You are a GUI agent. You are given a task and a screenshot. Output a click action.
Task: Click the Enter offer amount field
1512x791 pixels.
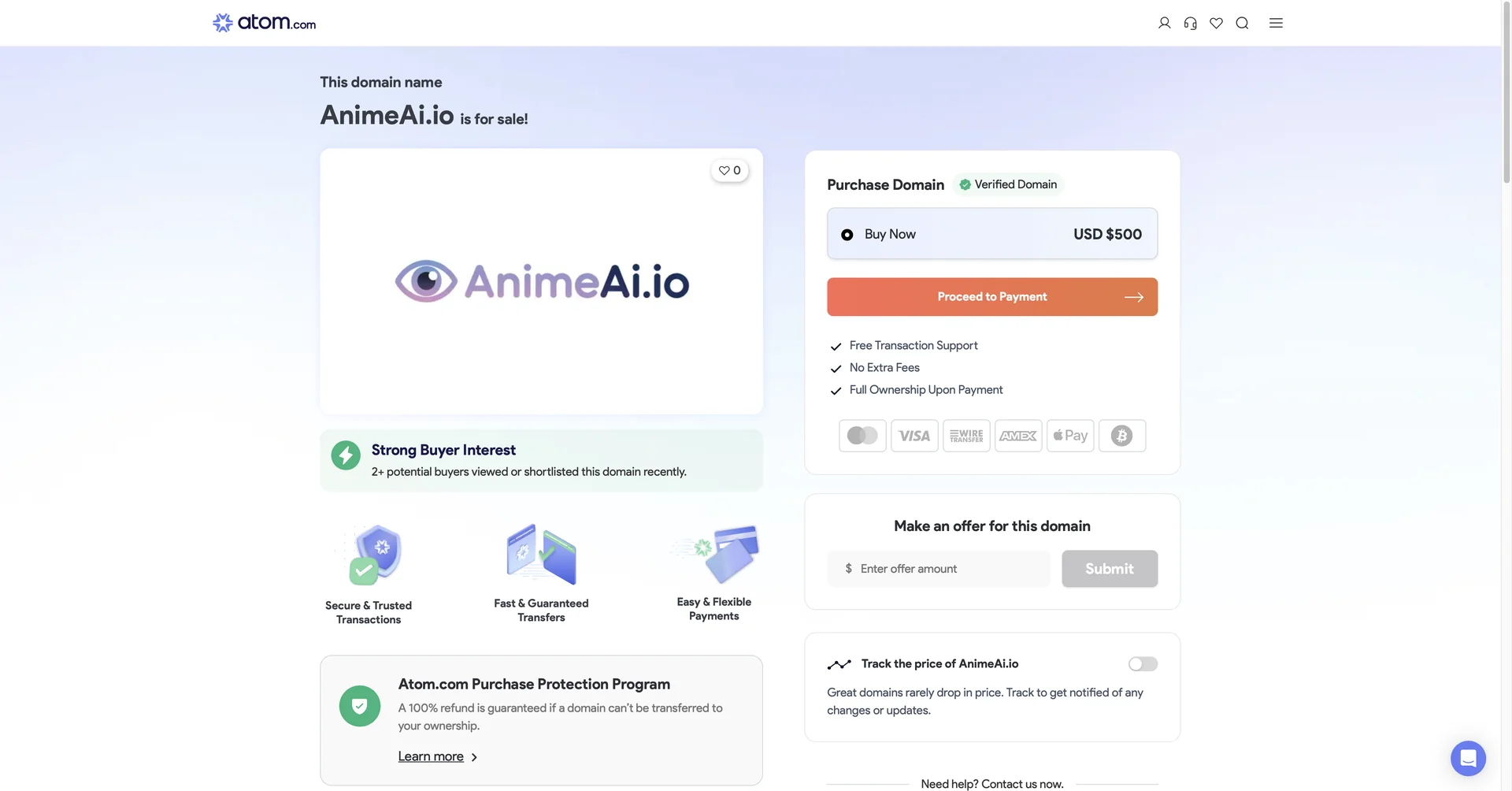point(937,568)
